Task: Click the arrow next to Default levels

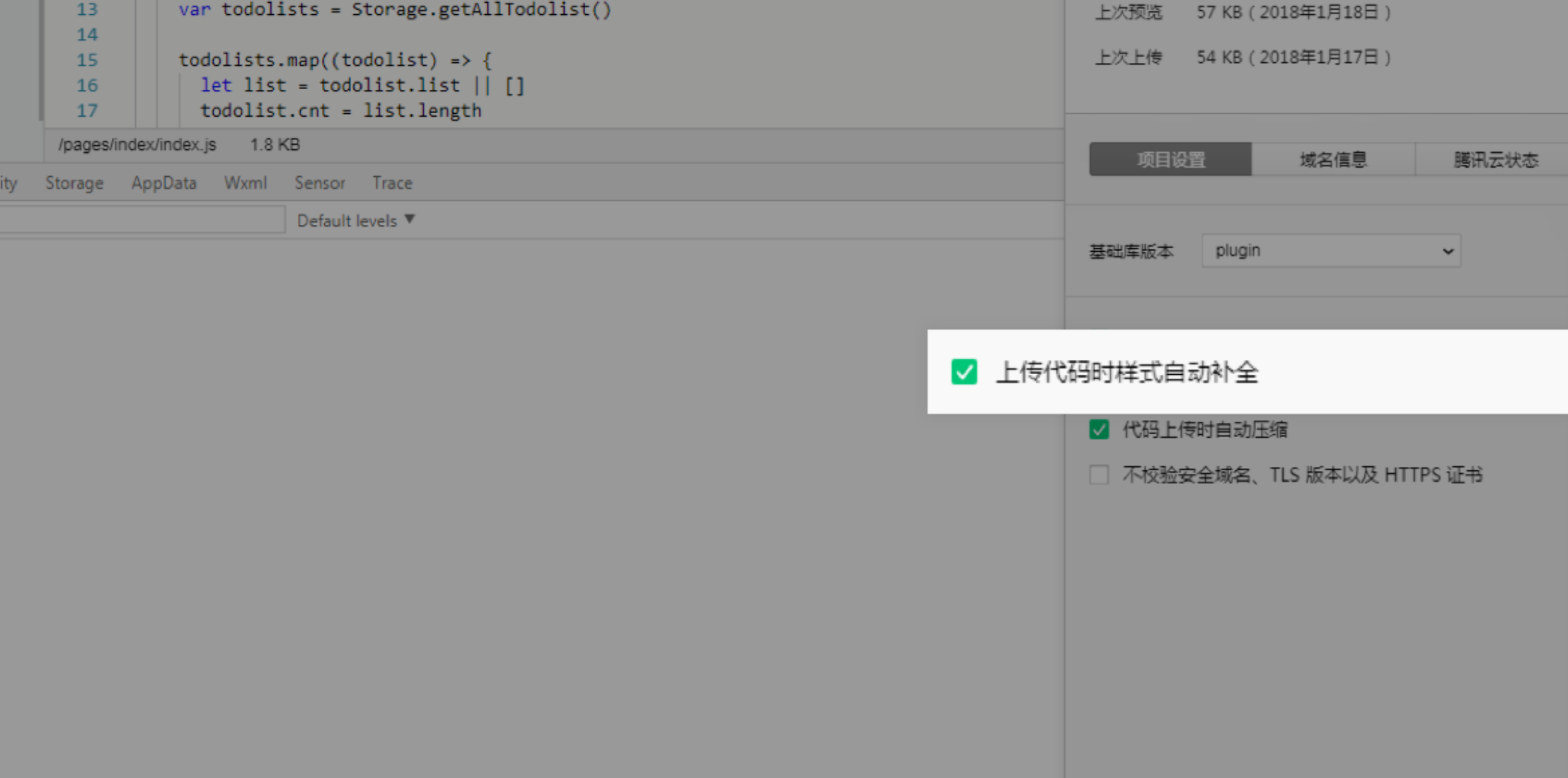Action: [410, 219]
